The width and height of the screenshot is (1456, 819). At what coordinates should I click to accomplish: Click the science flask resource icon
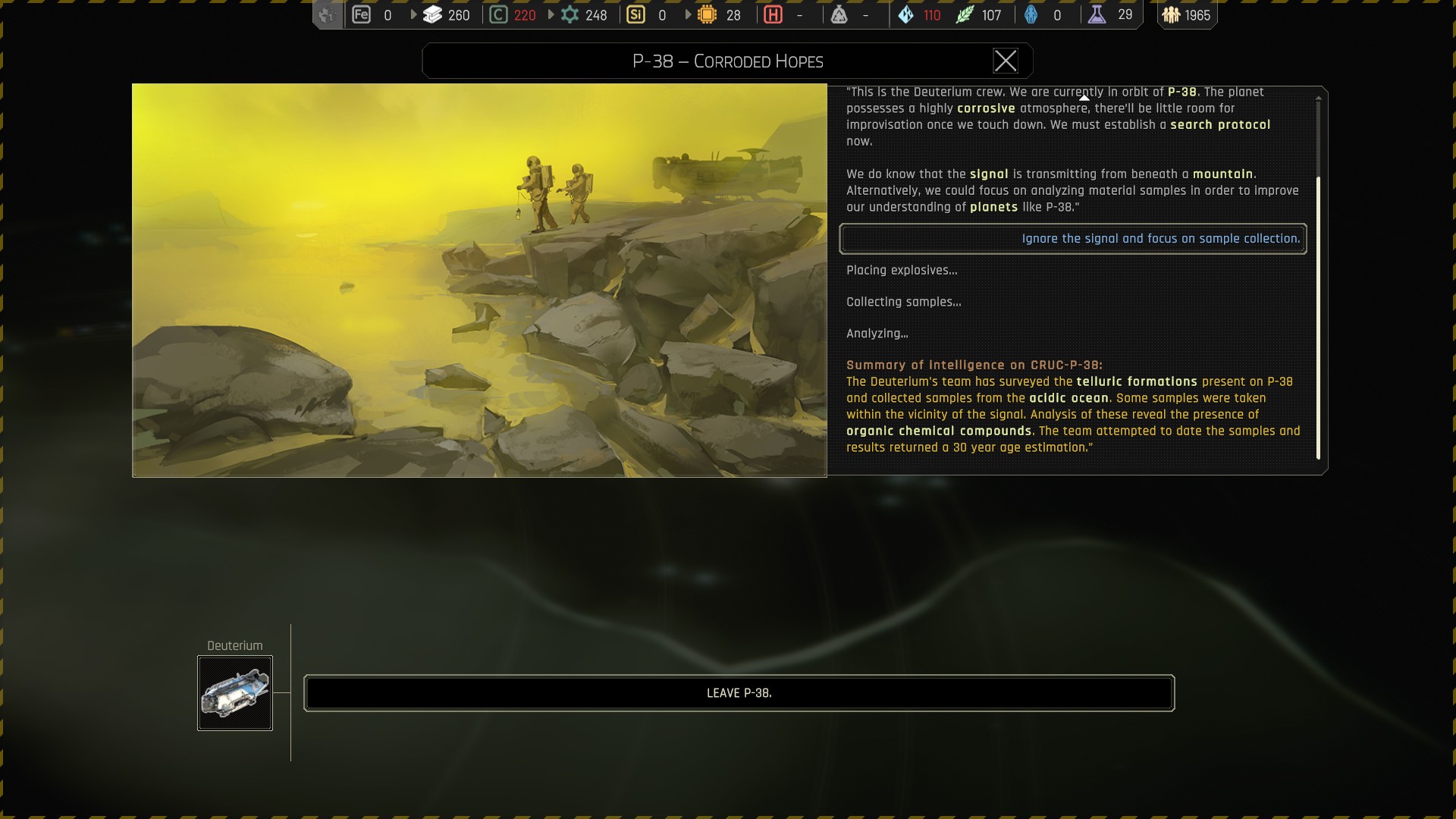(1097, 14)
